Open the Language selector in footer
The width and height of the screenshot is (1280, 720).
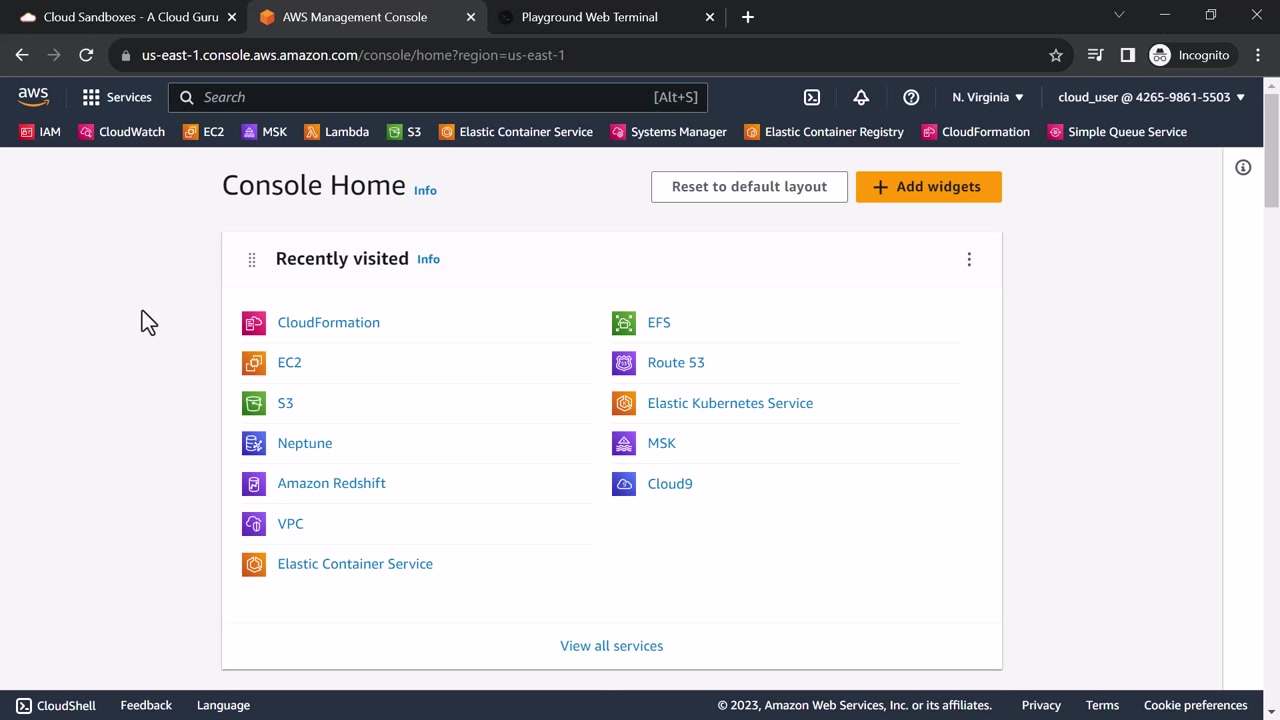click(x=223, y=705)
